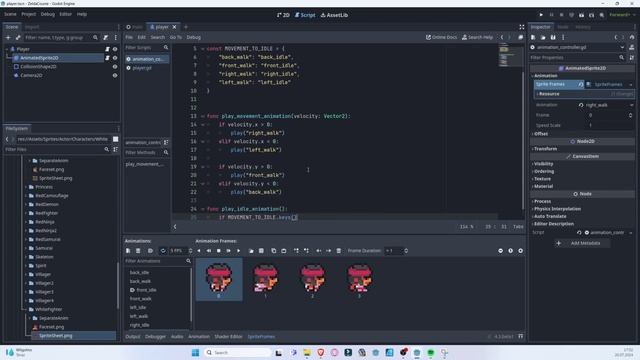
Task: Expand the Visibility section in Inspector
Action: (x=544, y=164)
